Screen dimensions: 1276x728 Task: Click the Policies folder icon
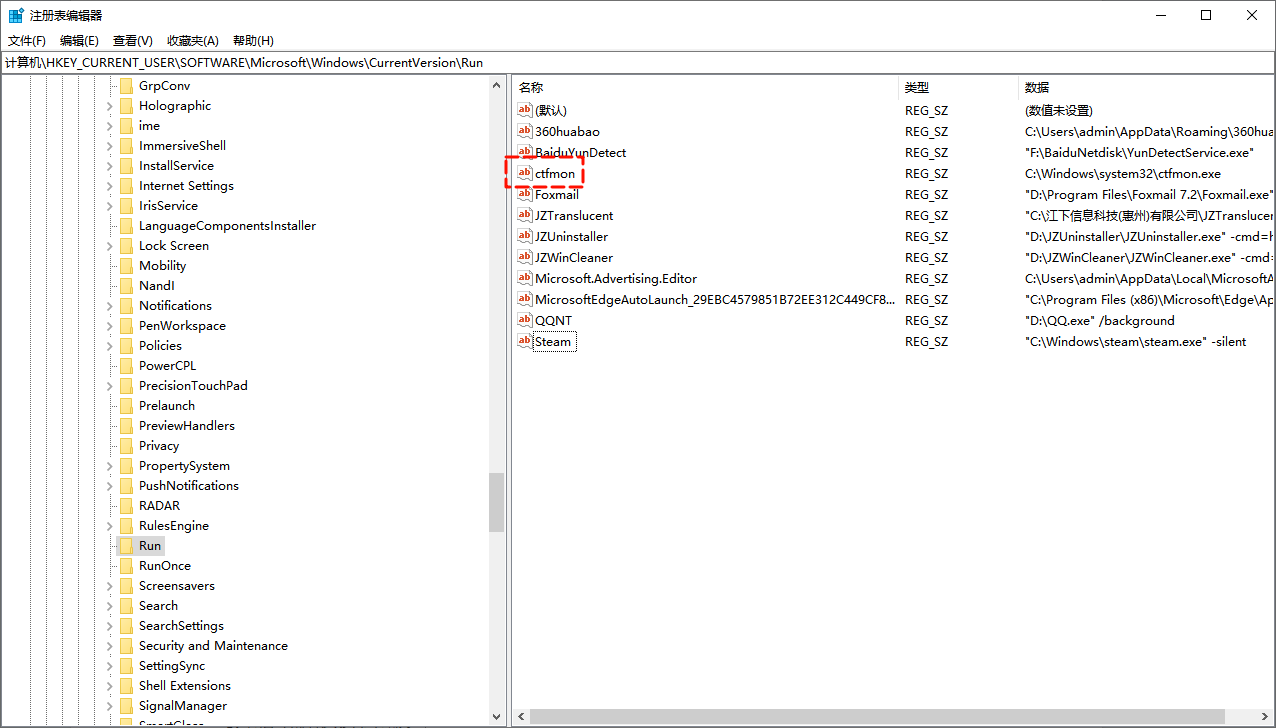click(126, 346)
